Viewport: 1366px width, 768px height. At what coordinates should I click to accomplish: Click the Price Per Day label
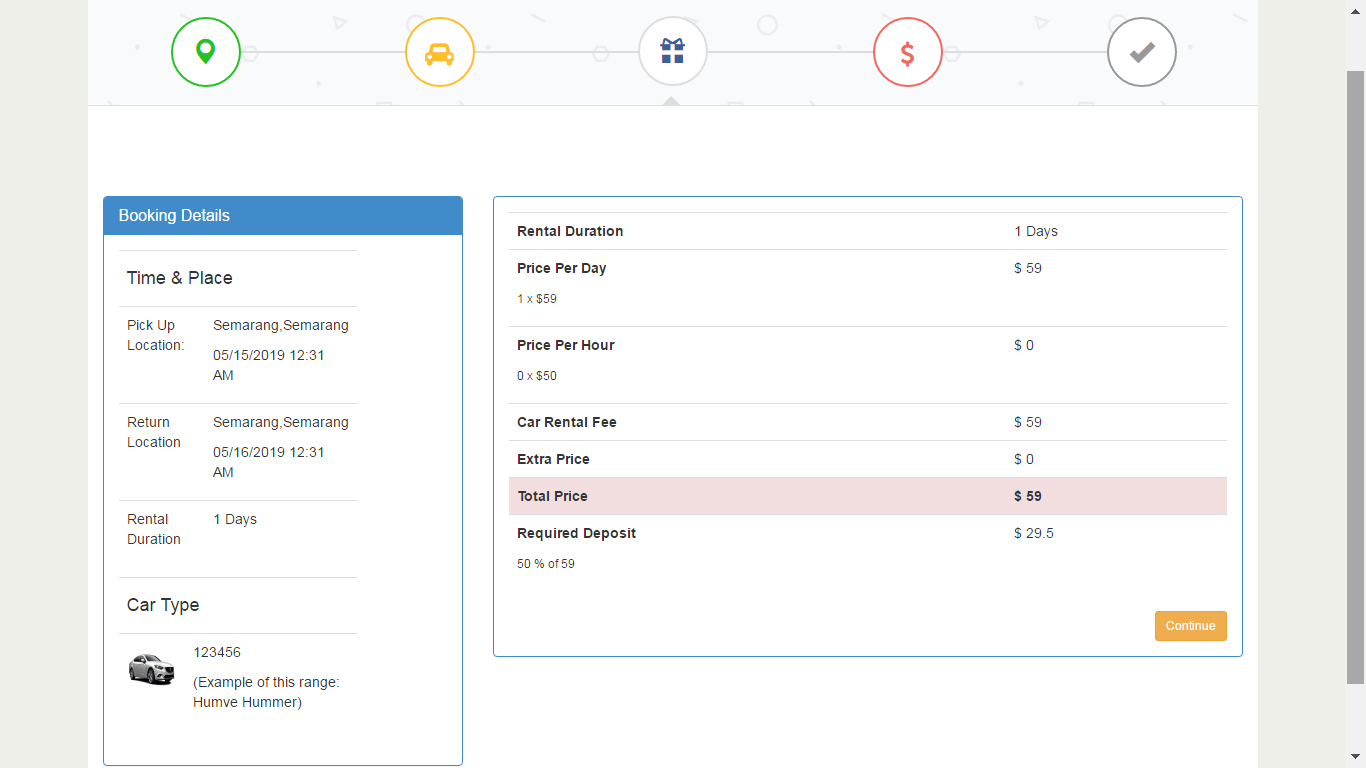tap(561, 268)
